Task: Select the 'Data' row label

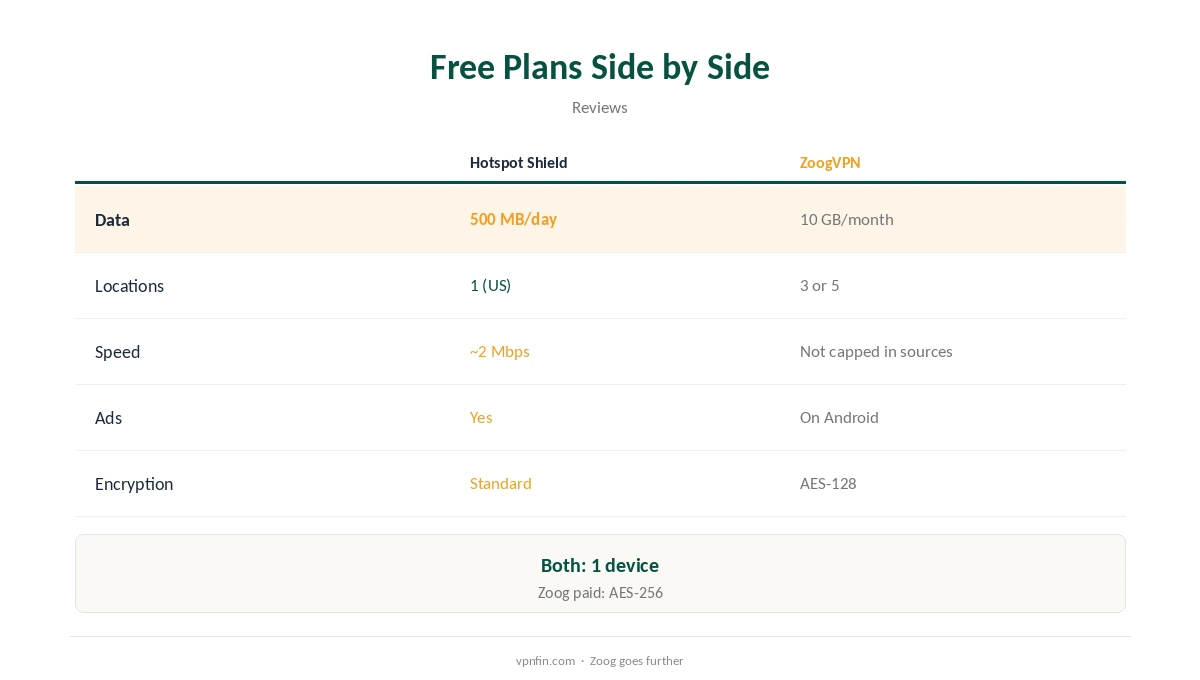Action: pos(112,220)
